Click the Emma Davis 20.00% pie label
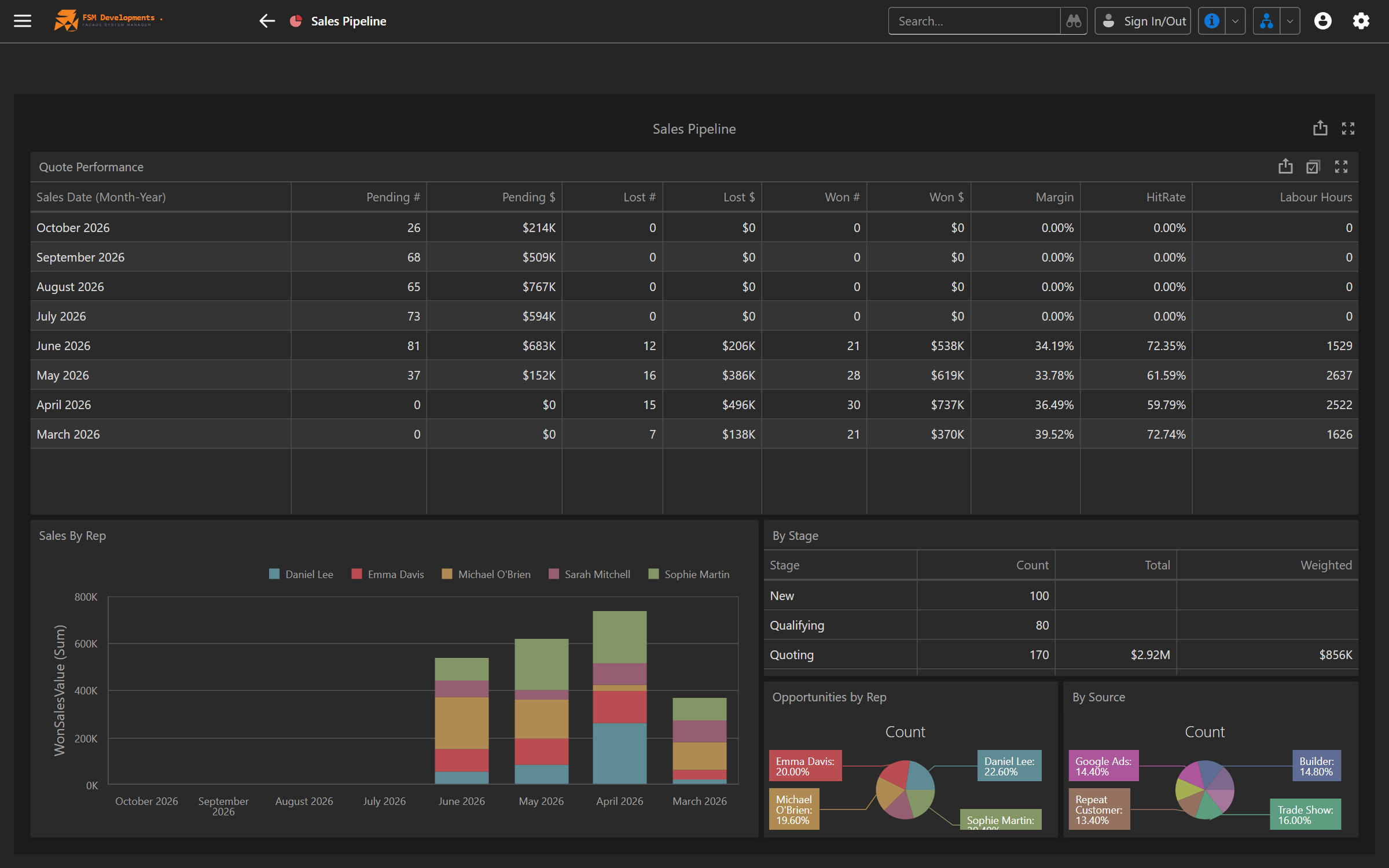The height and width of the screenshot is (868, 1389). pyautogui.click(x=806, y=766)
